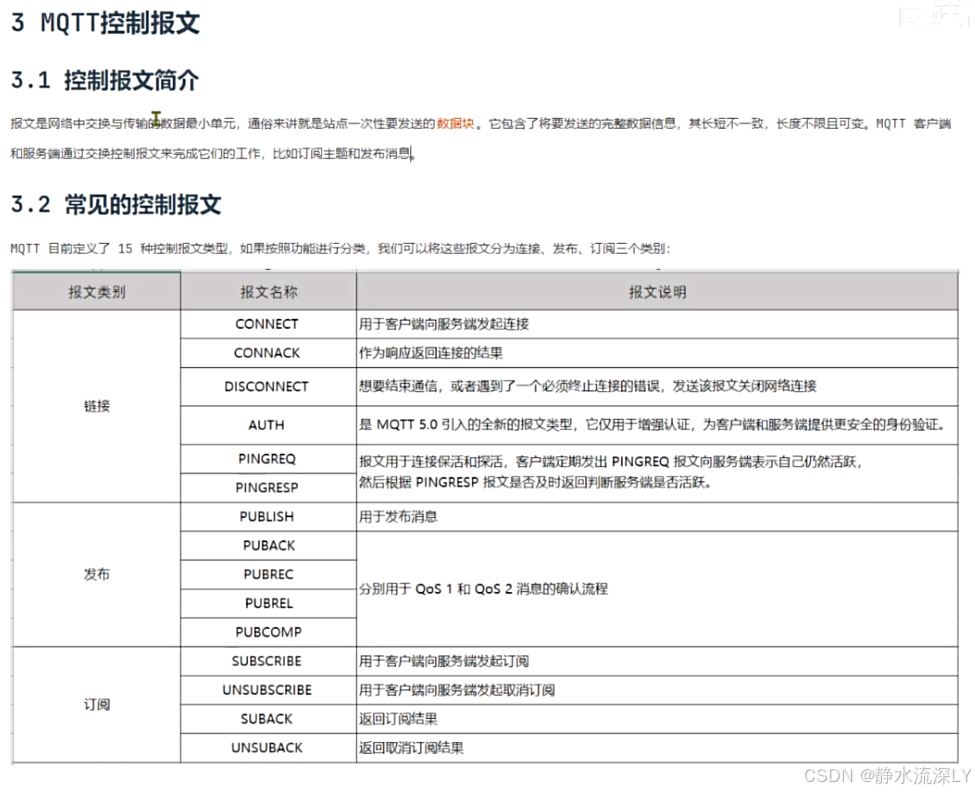Click description 用于发布消息
Viewport: 975px width, 793px height.
398,516
